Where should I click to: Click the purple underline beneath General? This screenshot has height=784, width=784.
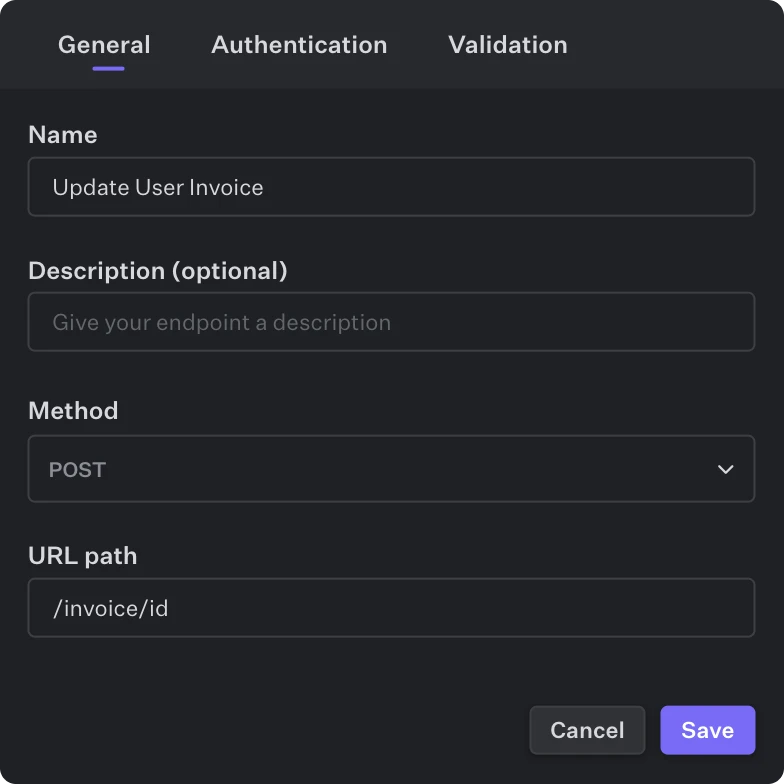click(108, 68)
